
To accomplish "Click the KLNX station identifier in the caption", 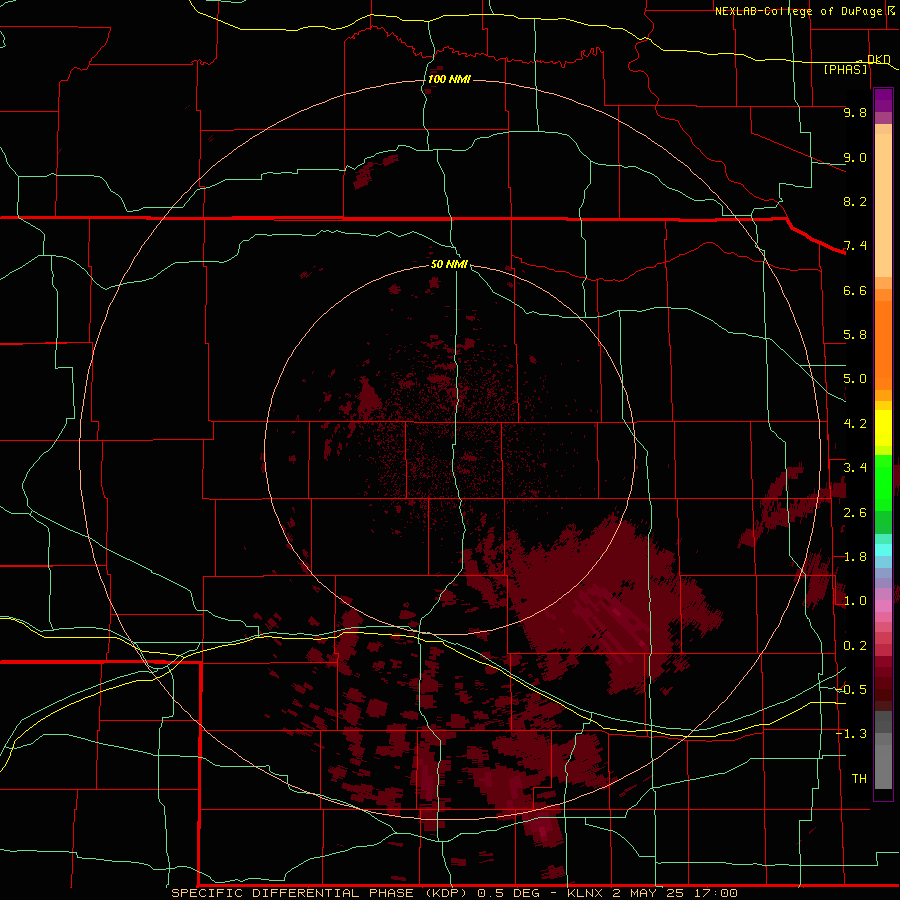I will (x=585, y=893).
